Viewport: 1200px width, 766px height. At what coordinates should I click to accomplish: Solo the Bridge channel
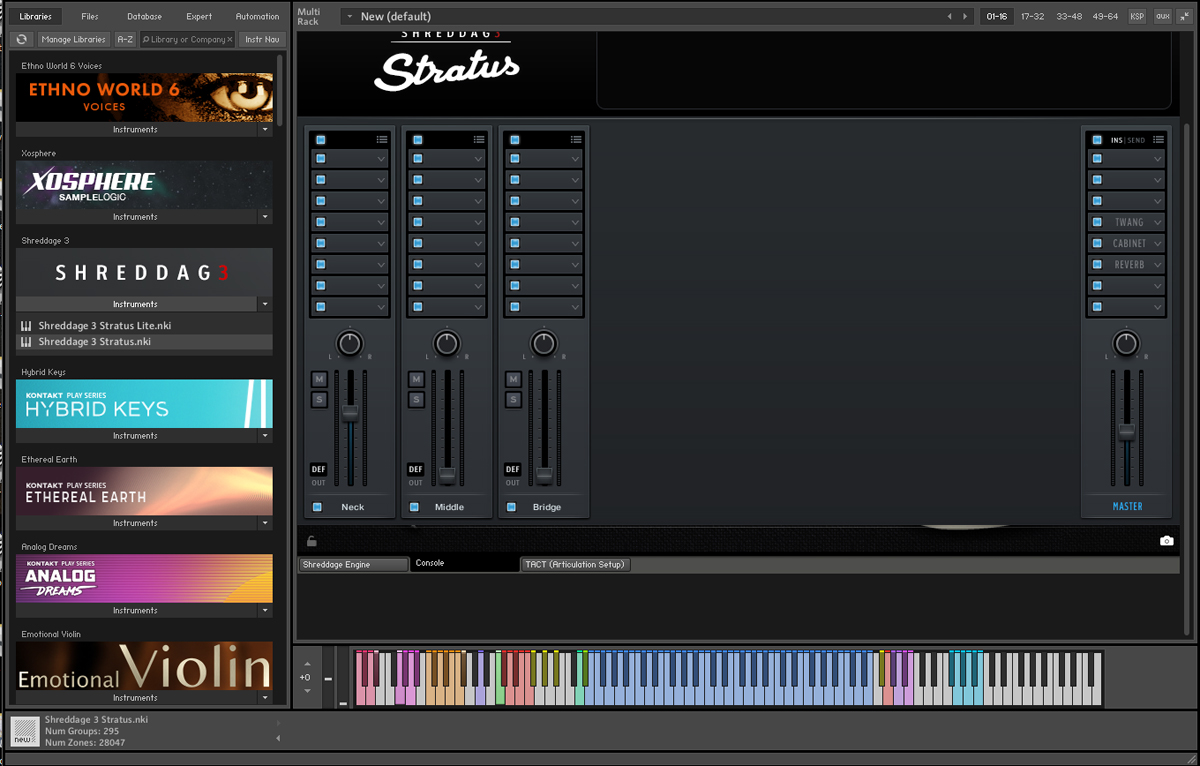[513, 400]
